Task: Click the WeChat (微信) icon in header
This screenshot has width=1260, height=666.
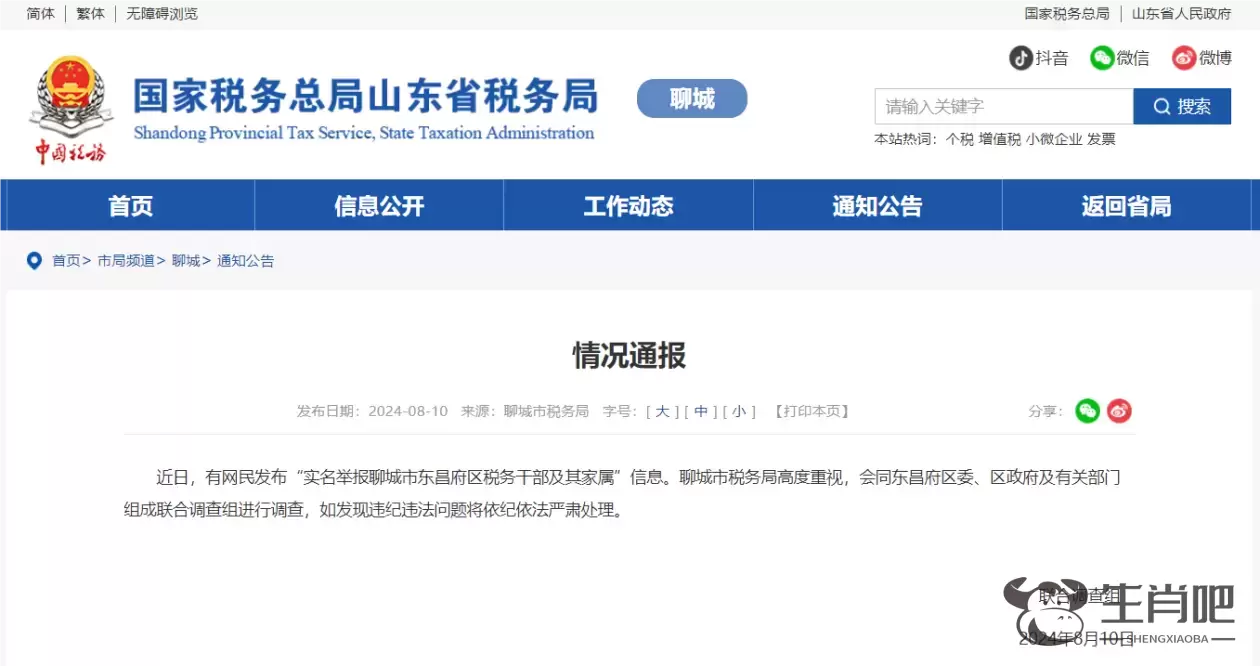Action: (1102, 58)
